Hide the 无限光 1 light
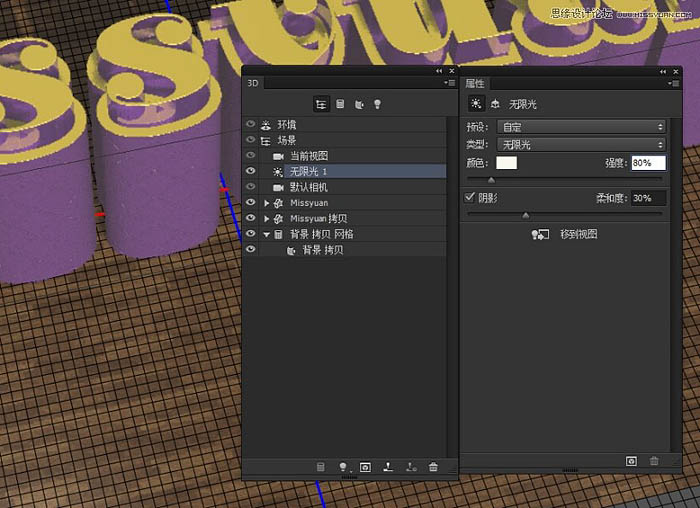 pos(250,171)
